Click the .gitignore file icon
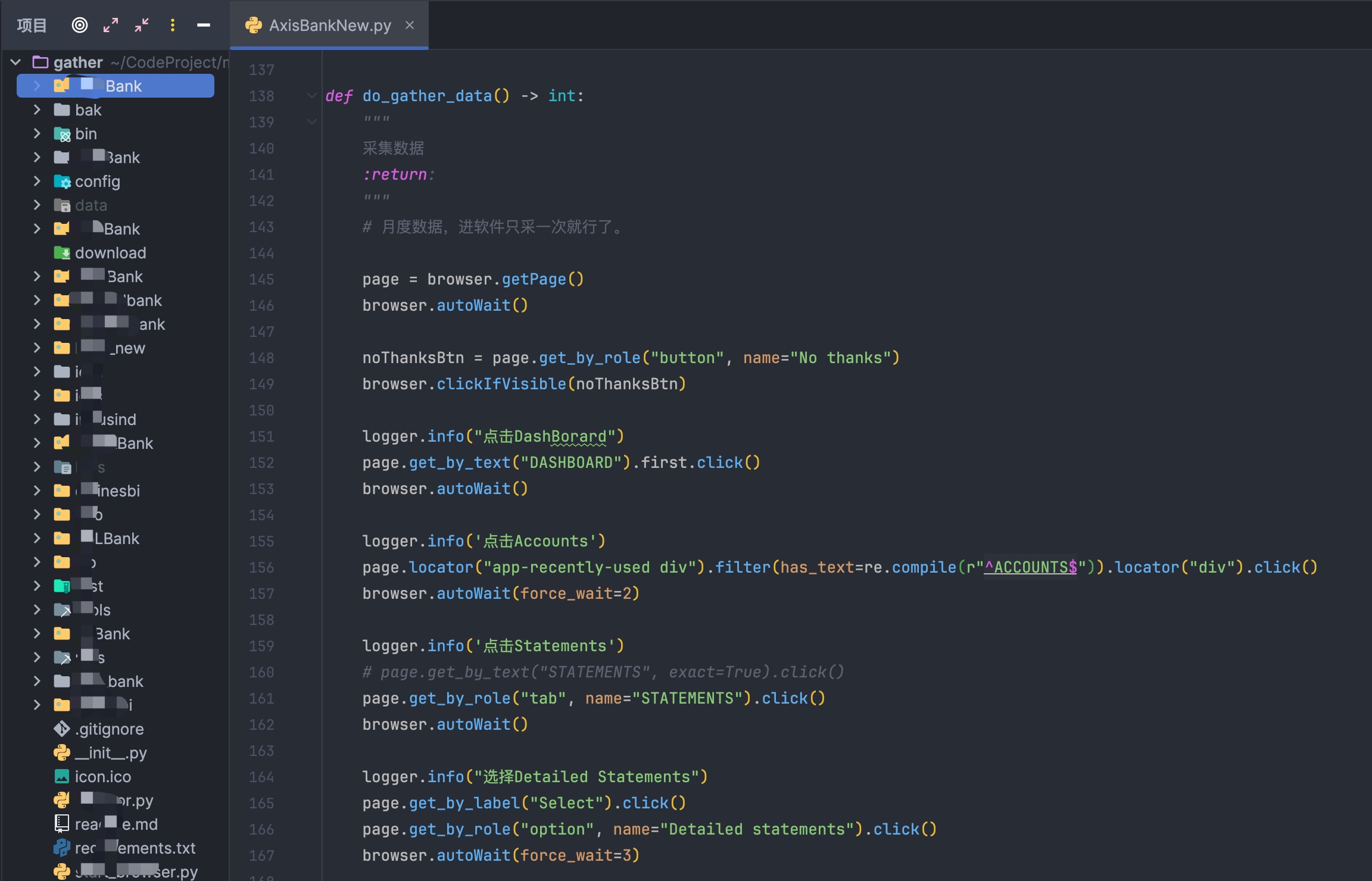 click(62, 729)
